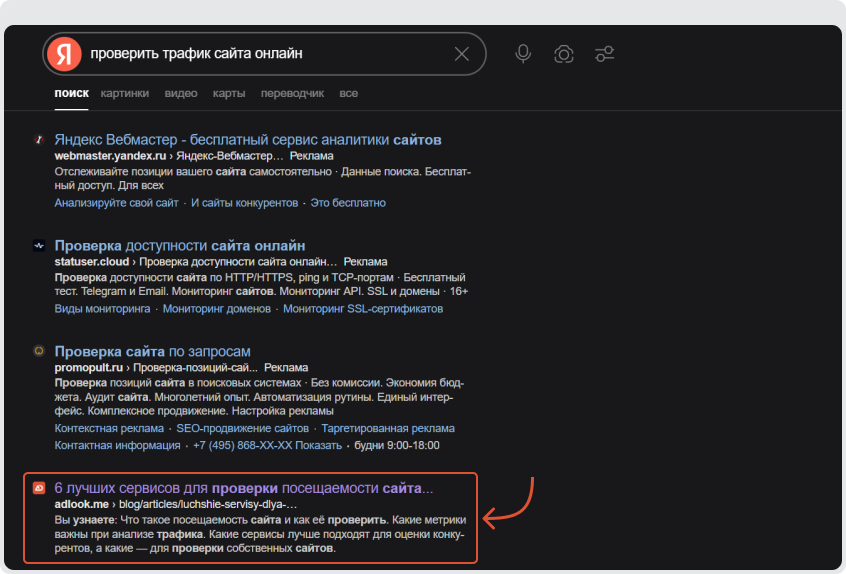This screenshot has width=846, height=574.
Task: Open Яндекс Вебмастер result title
Action: coord(248,140)
